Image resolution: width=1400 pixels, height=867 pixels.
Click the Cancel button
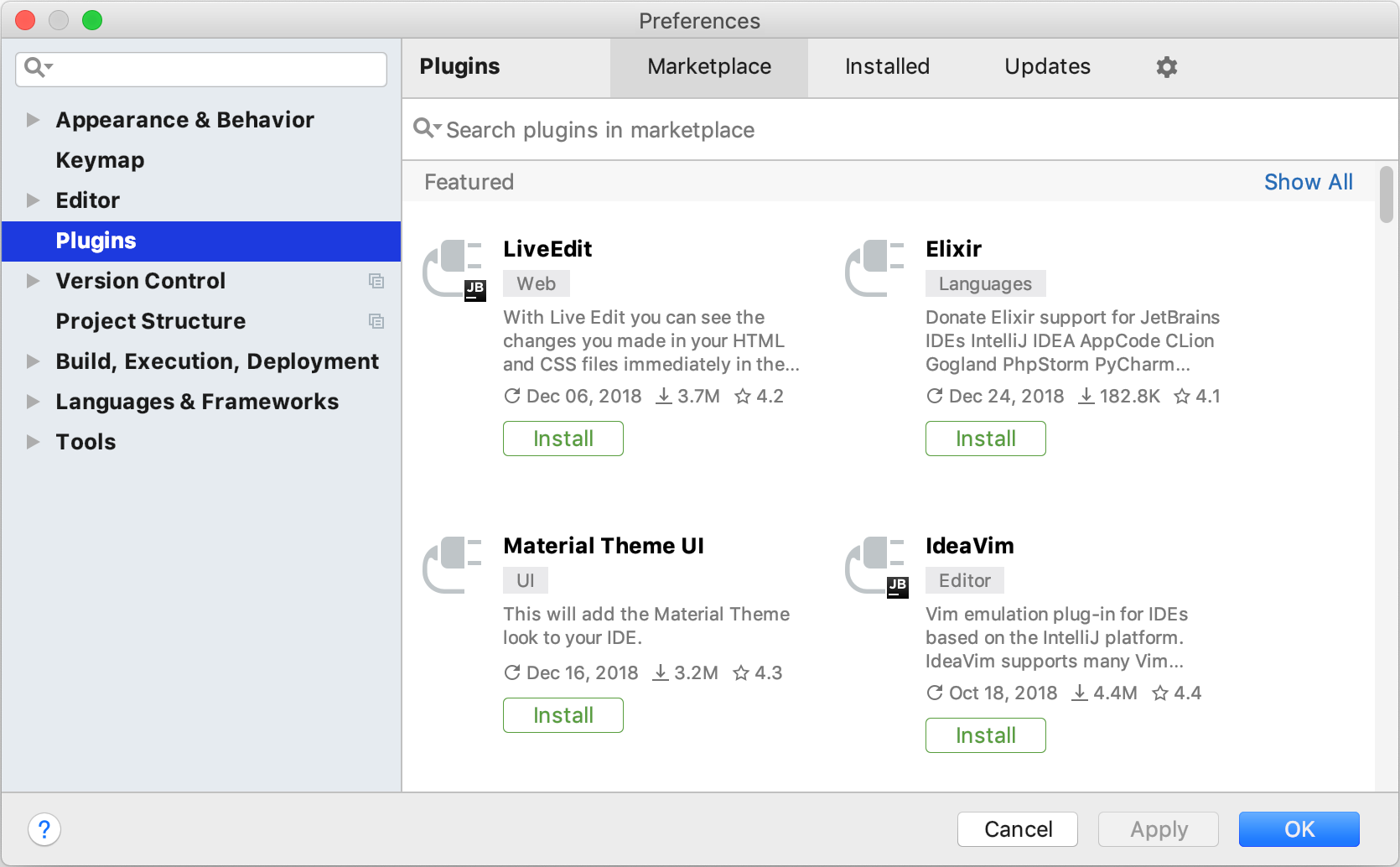pos(1018,829)
